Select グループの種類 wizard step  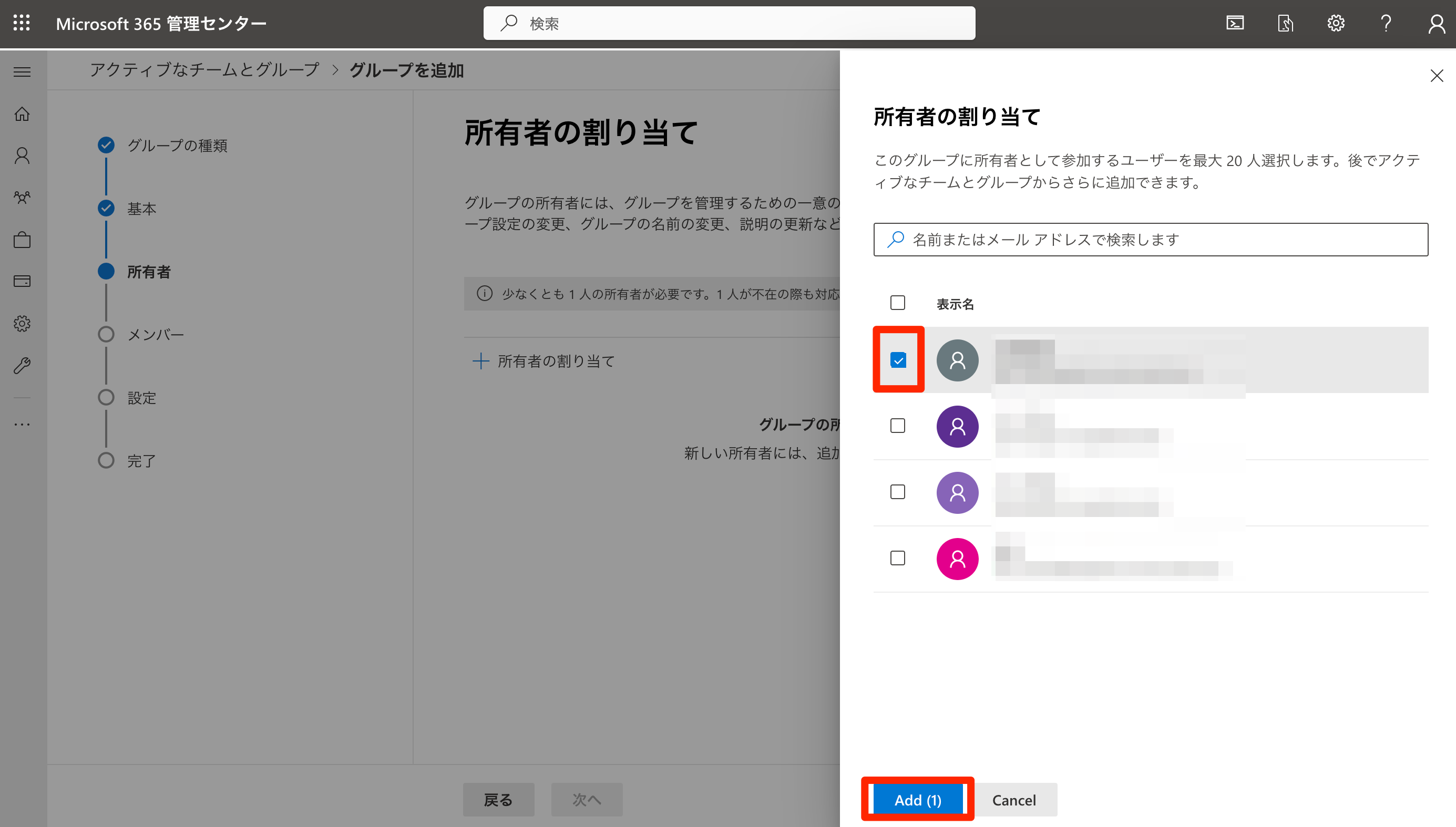[163, 146]
